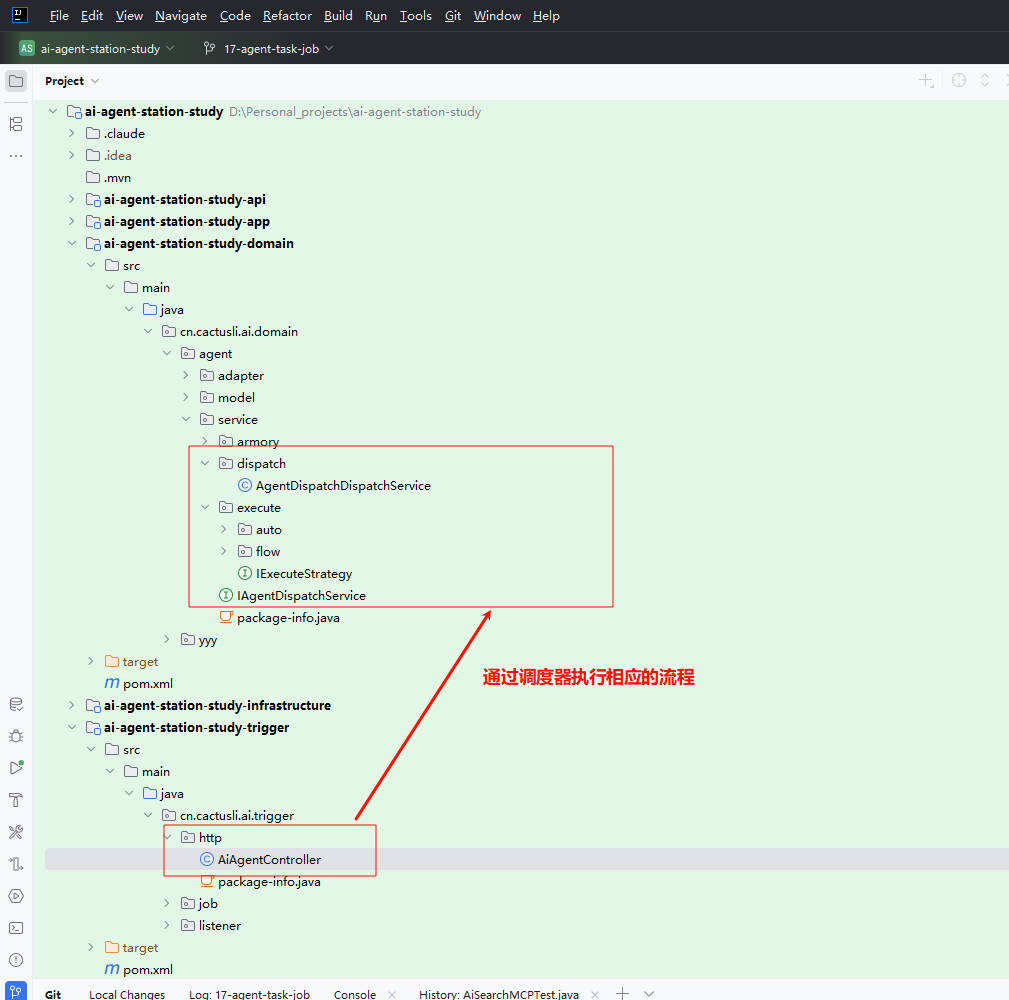Open the Database tool window icon

pos(16,704)
